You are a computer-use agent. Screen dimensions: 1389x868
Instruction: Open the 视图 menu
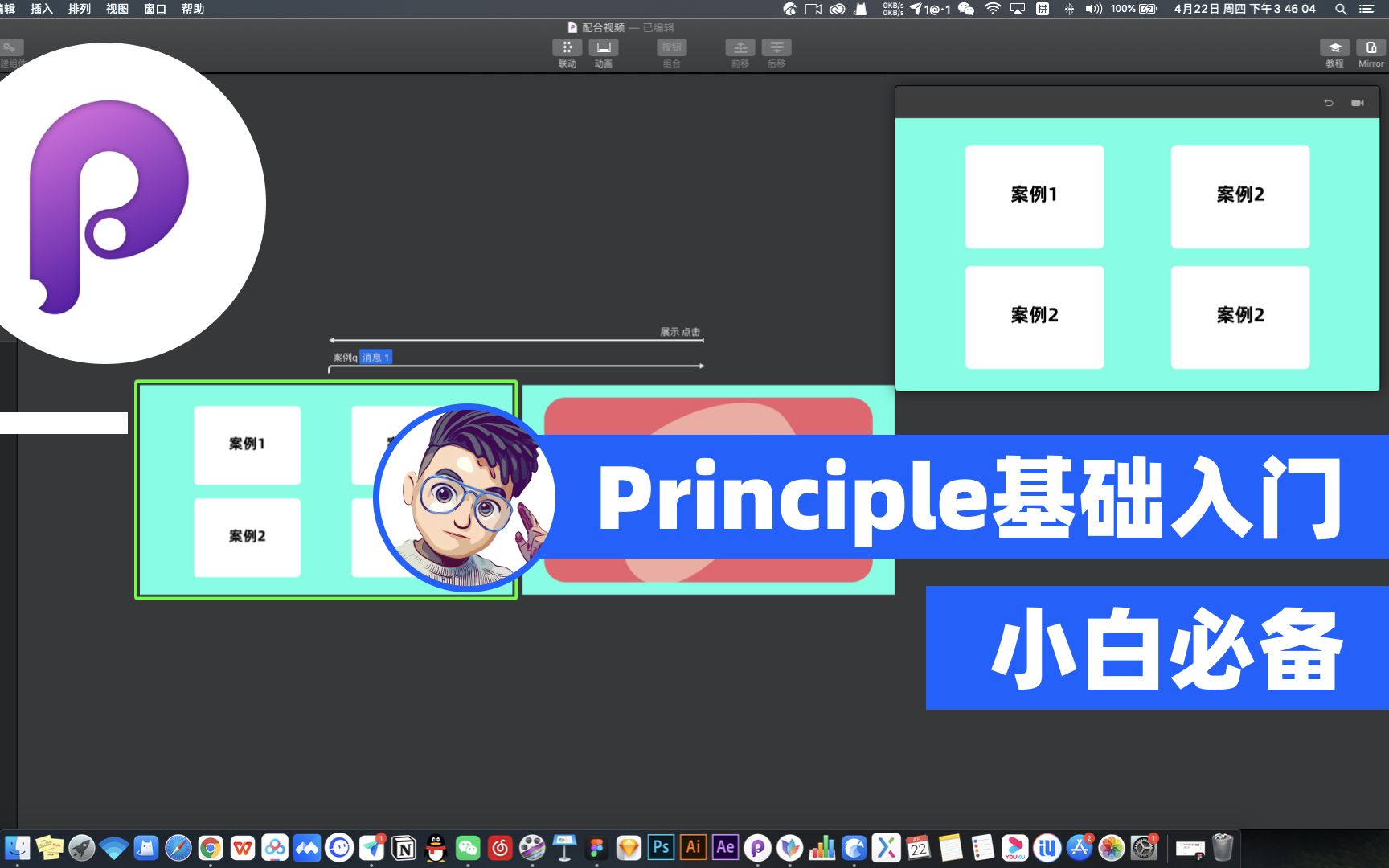click(x=117, y=9)
